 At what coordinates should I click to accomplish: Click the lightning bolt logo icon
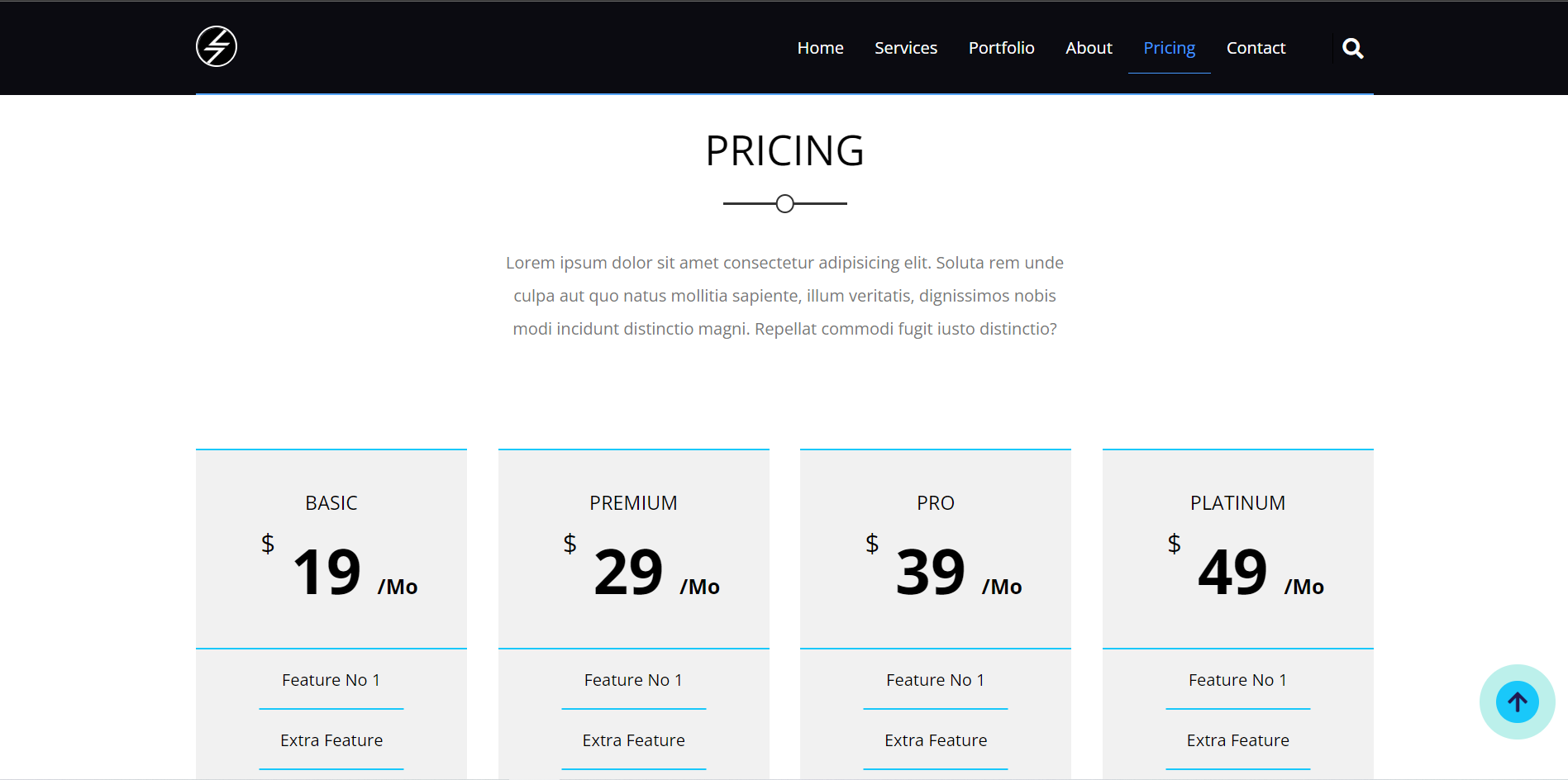pos(217,46)
